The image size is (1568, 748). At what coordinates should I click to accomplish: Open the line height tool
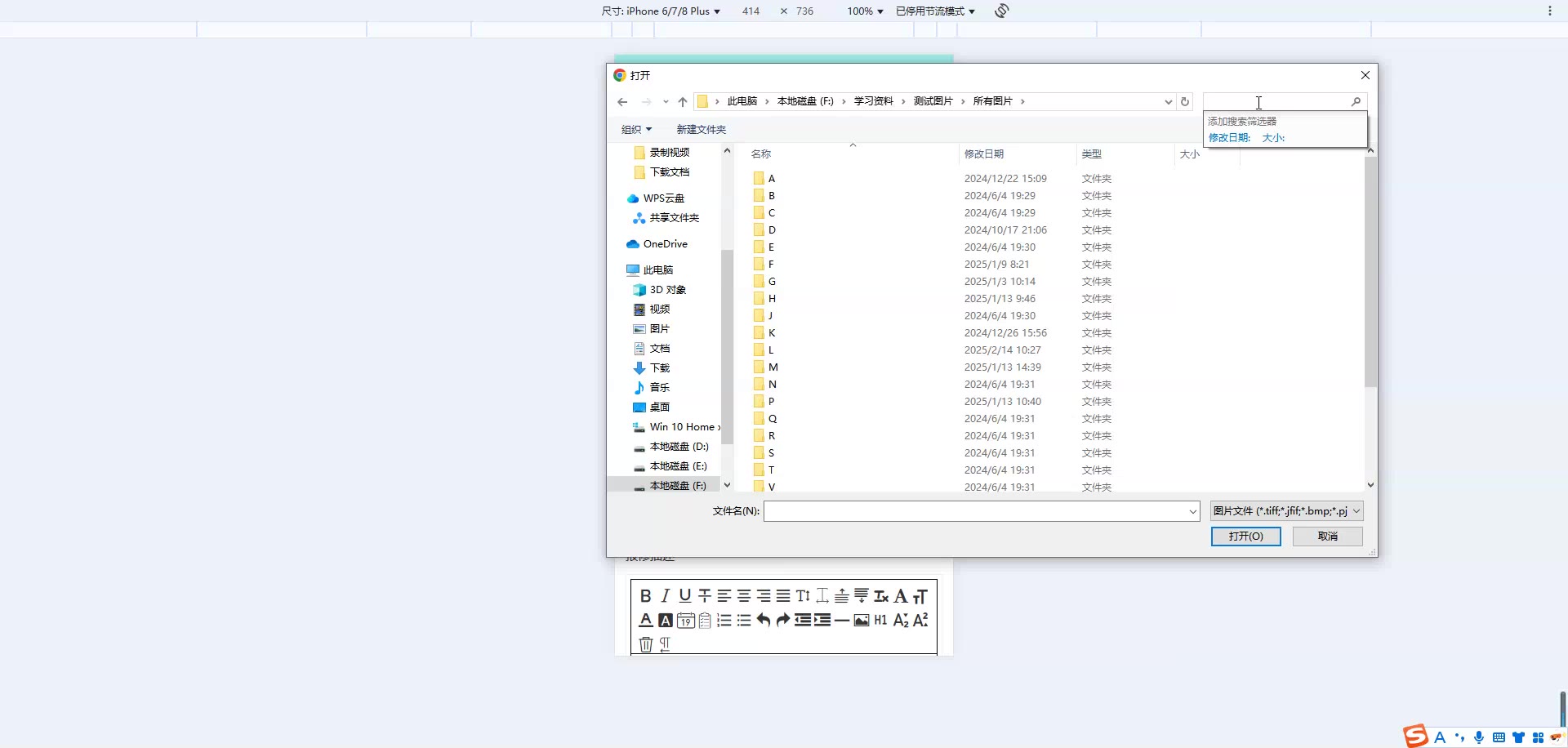pos(803,596)
